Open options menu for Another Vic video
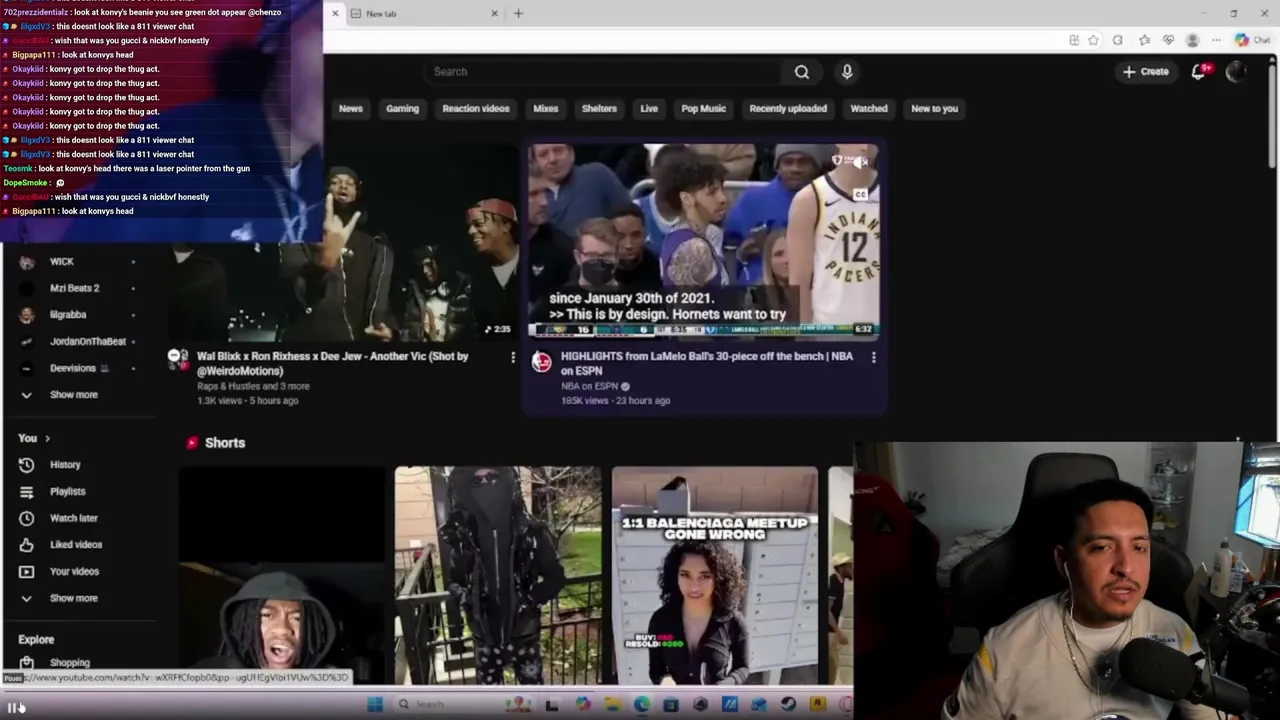Viewport: 1280px width, 720px height. [x=513, y=357]
